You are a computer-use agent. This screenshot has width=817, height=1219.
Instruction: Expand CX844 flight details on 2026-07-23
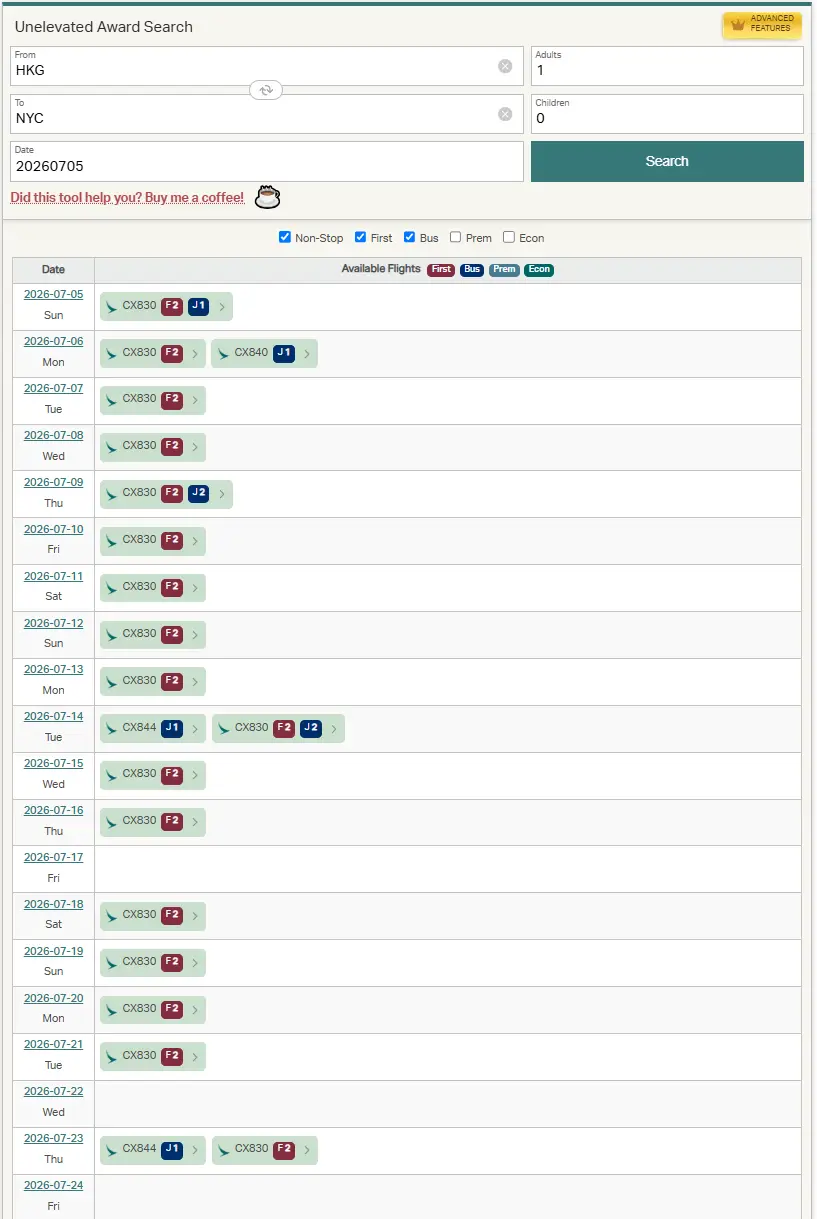coord(194,1150)
